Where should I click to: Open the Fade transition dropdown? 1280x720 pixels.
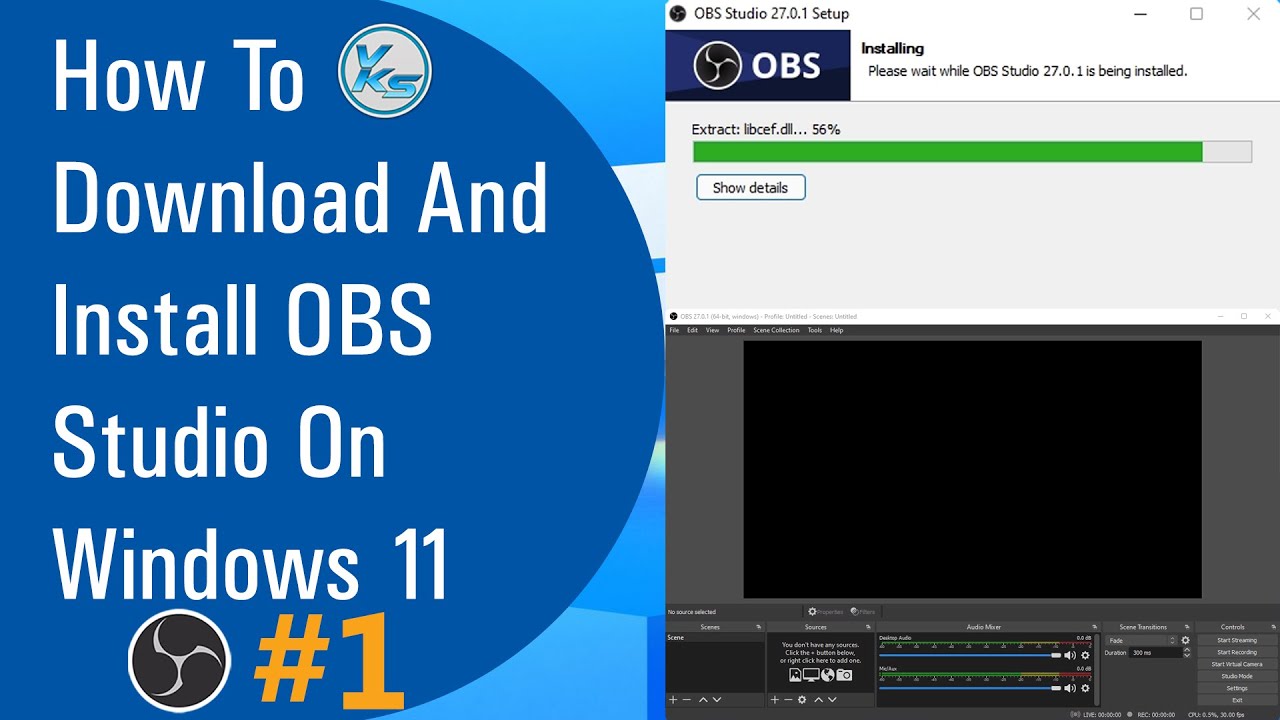[1141, 641]
